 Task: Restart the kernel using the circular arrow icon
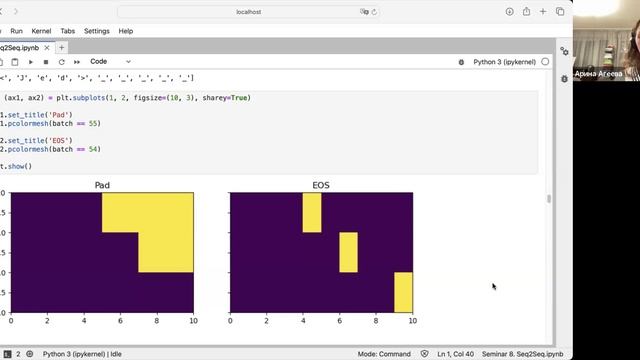pyautogui.click(x=61, y=62)
